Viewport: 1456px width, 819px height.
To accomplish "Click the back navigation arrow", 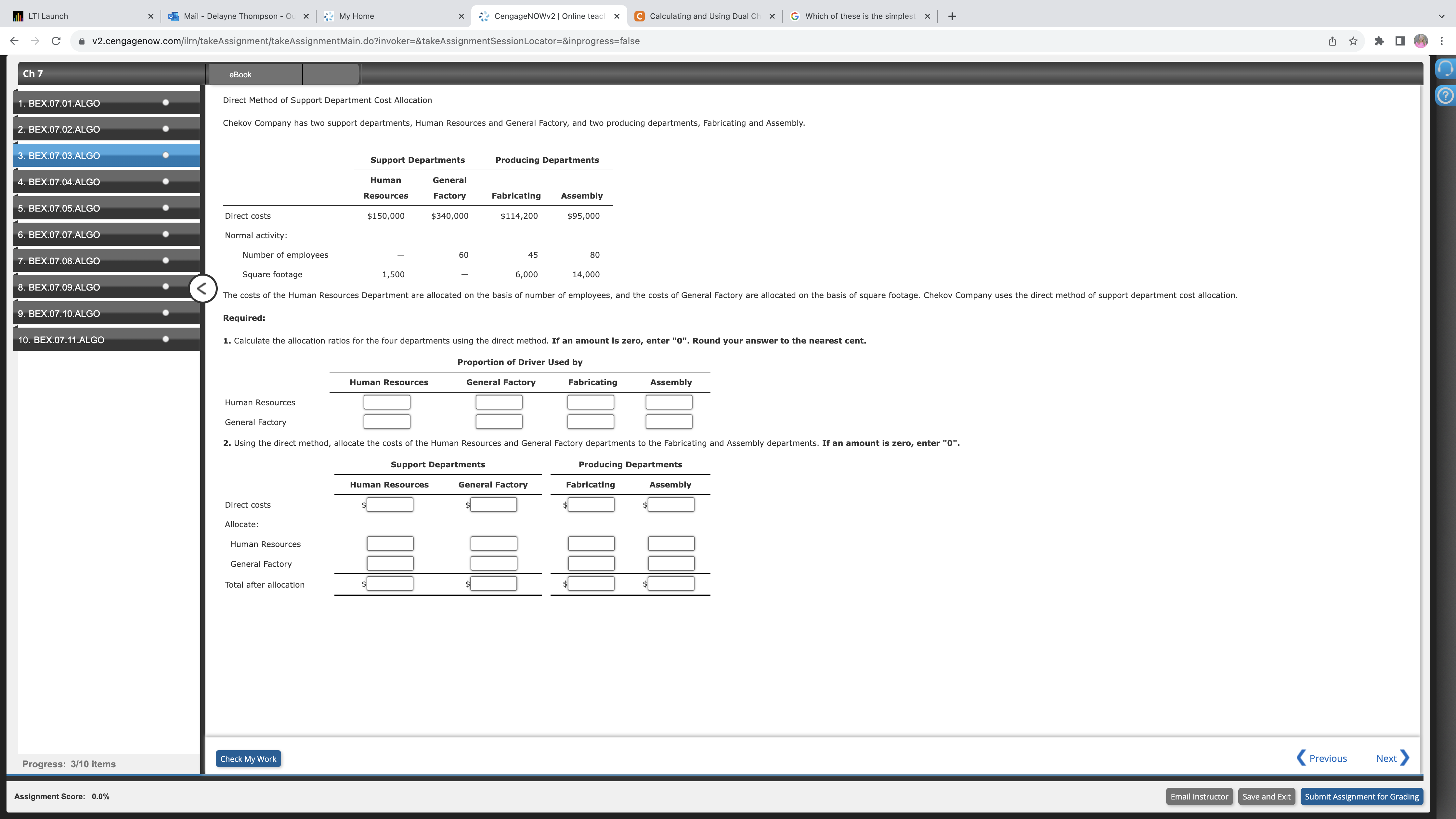I will coord(14,41).
